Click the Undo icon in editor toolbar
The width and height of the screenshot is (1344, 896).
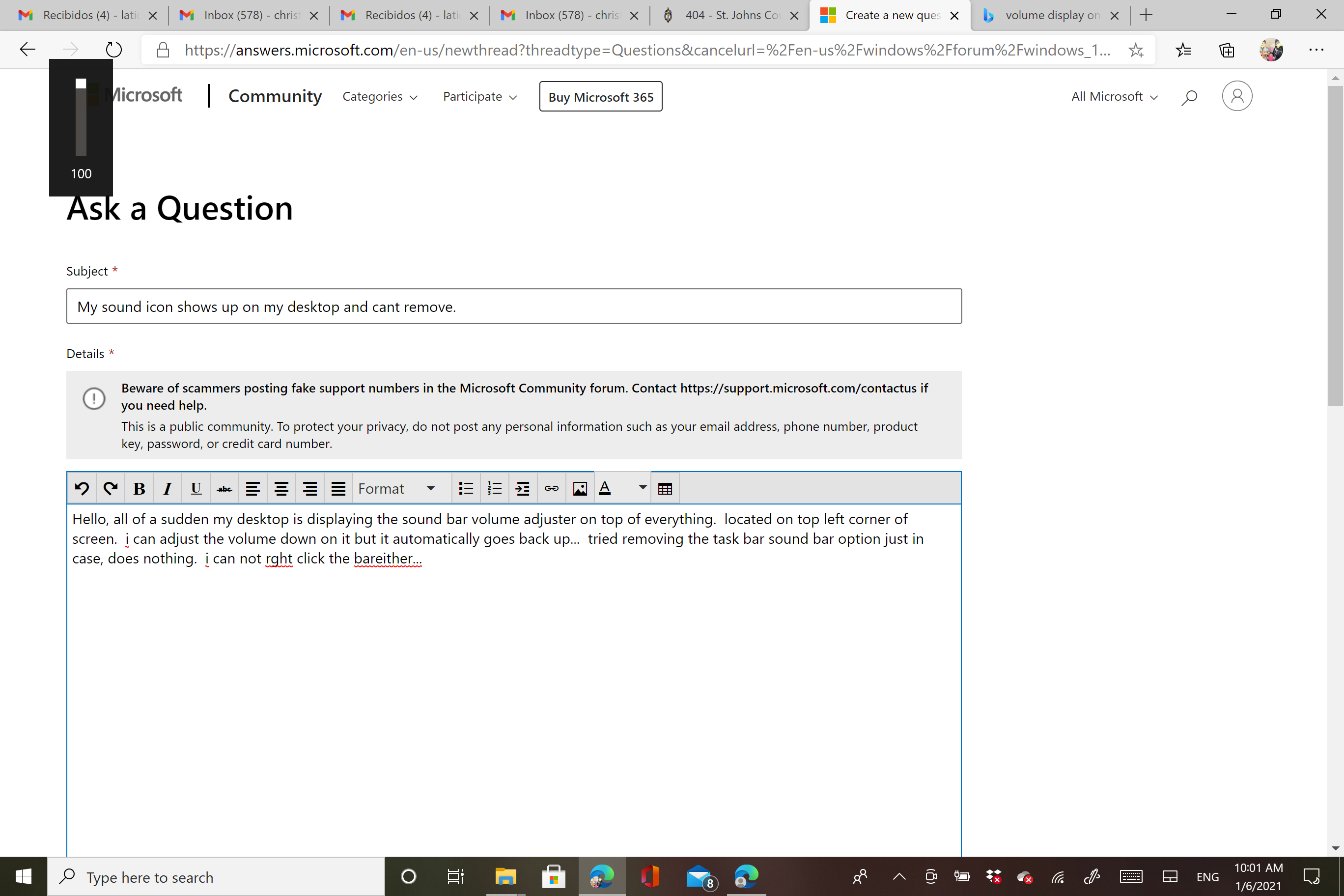(82, 488)
